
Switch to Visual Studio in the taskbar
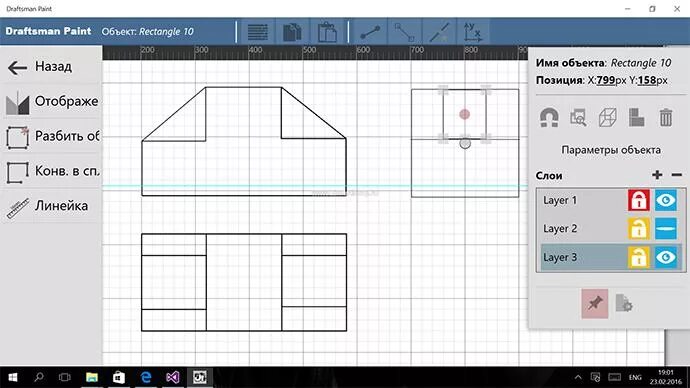(172, 377)
